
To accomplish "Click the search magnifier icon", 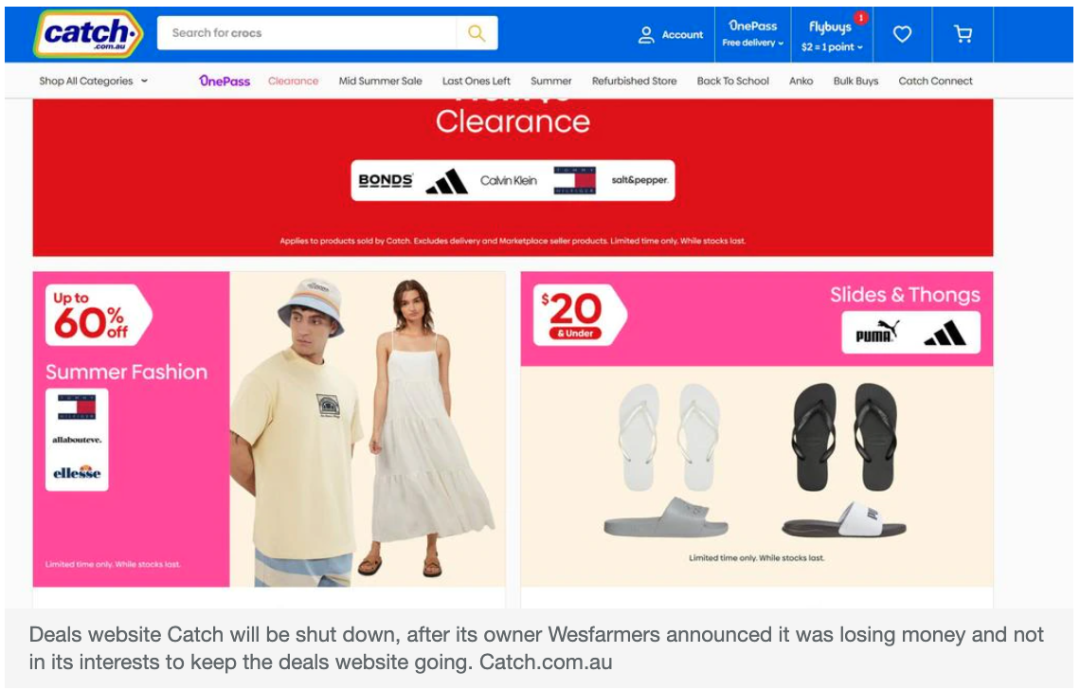I will [477, 33].
